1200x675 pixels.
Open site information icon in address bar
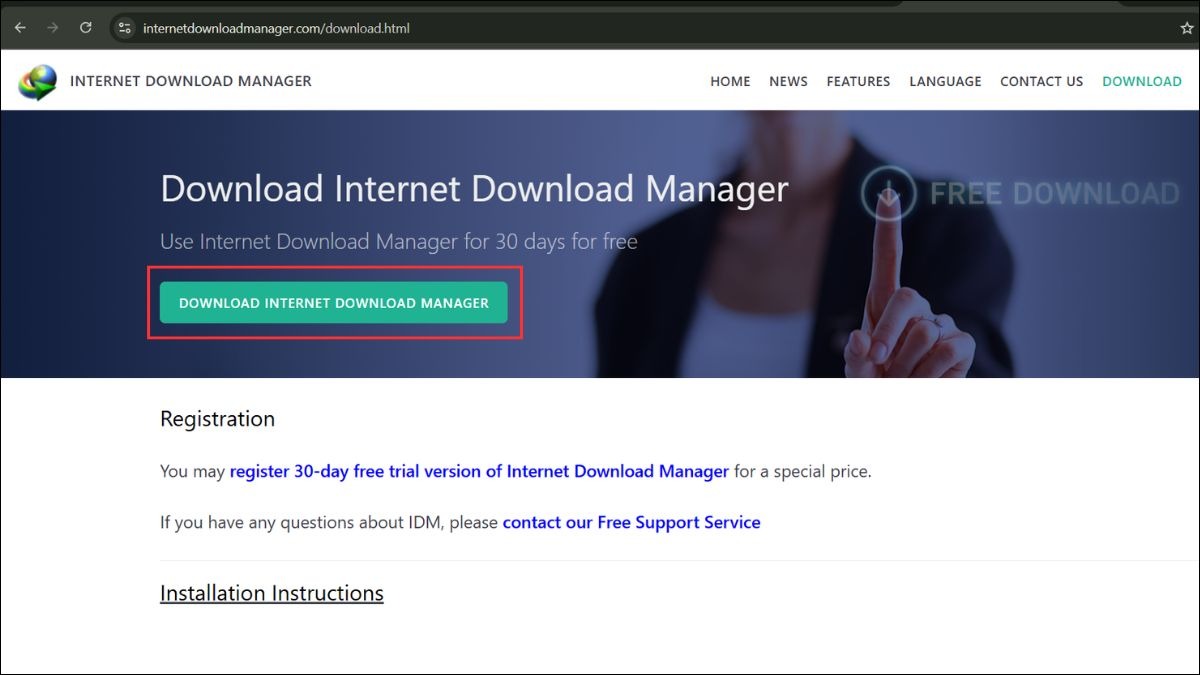point(124,28)
